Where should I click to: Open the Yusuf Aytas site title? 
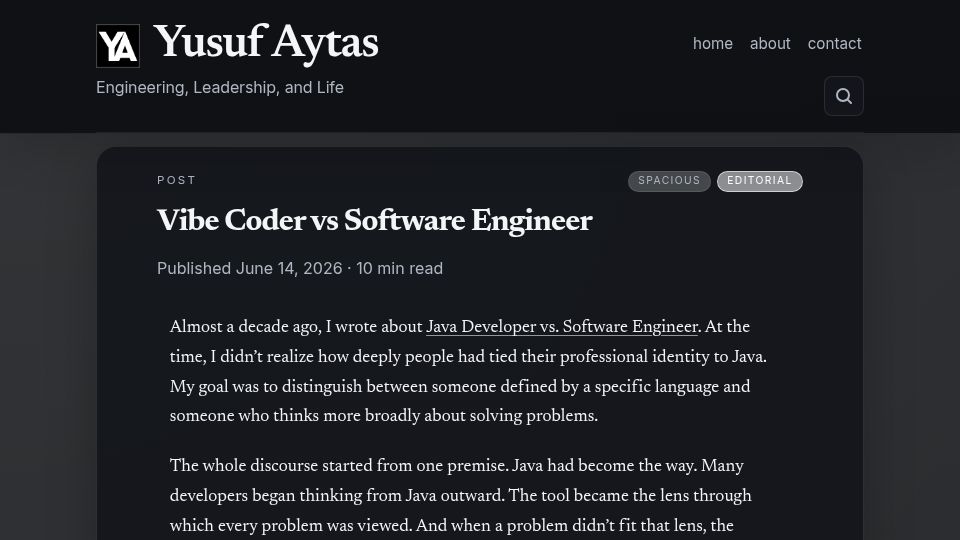(266, 43)
